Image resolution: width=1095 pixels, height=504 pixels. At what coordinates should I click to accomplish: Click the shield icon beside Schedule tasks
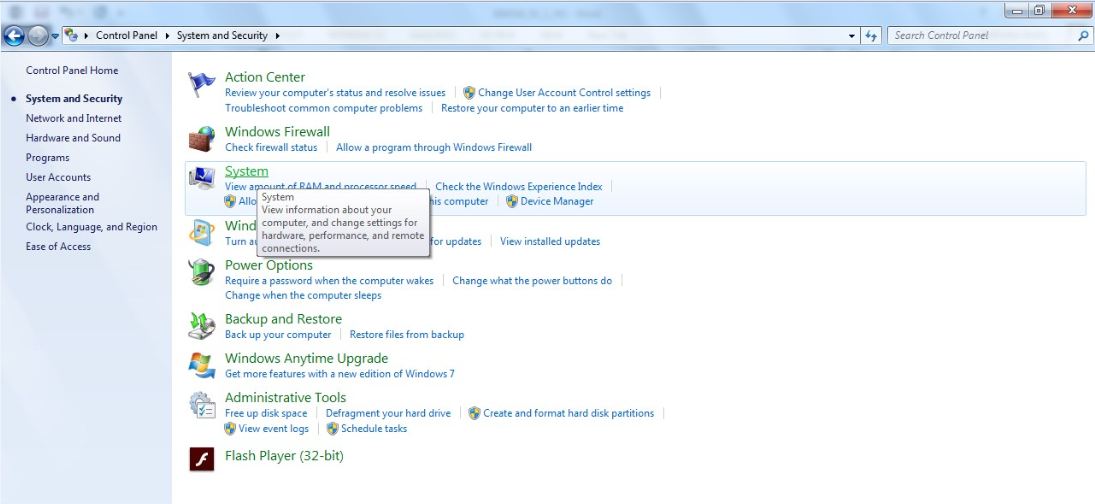332,429
